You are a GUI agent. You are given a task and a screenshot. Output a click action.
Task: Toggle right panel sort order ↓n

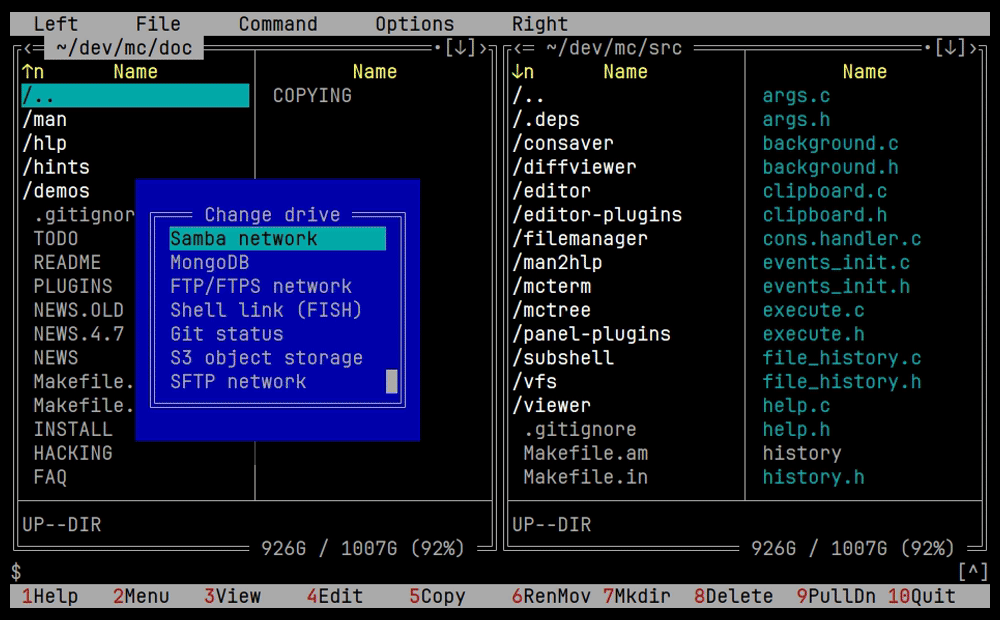point(522,71)
